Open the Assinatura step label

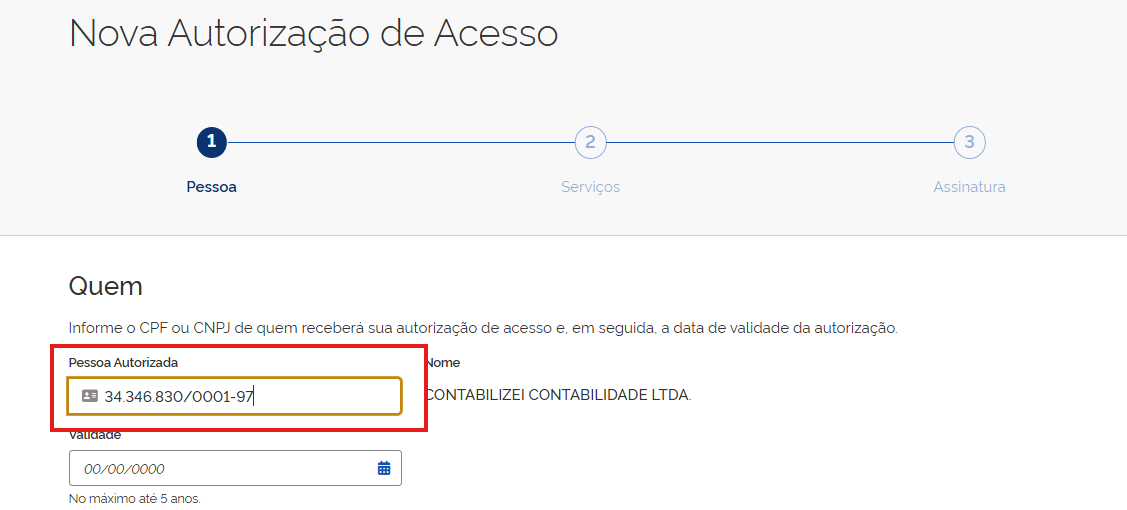point(969,187)
